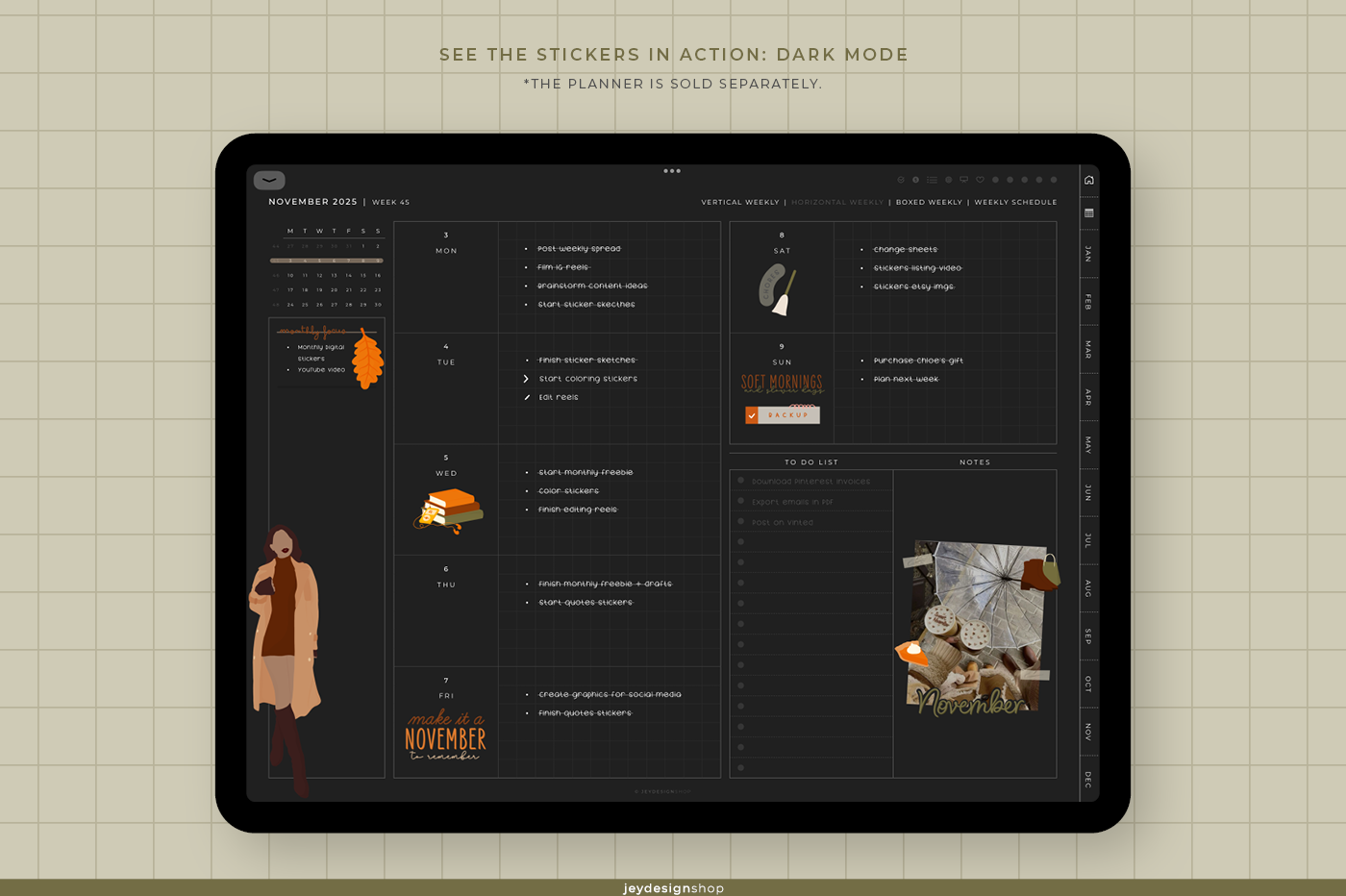Select the highlighted week bar in mini calendar
Screen dimensions: 1346x896
tap(327, 261)
